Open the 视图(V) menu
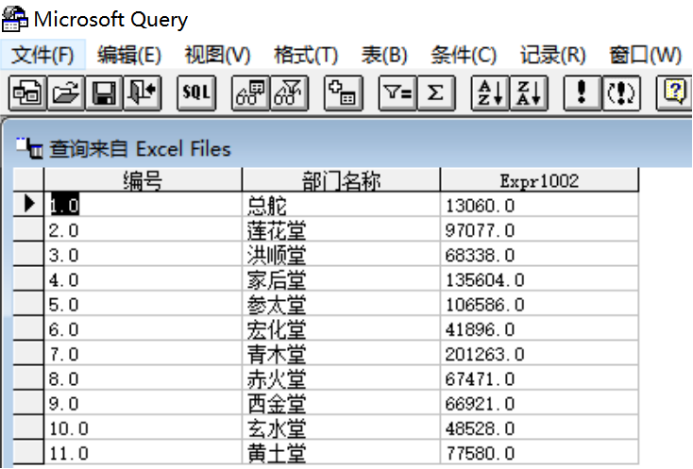 tap(217, 55)
